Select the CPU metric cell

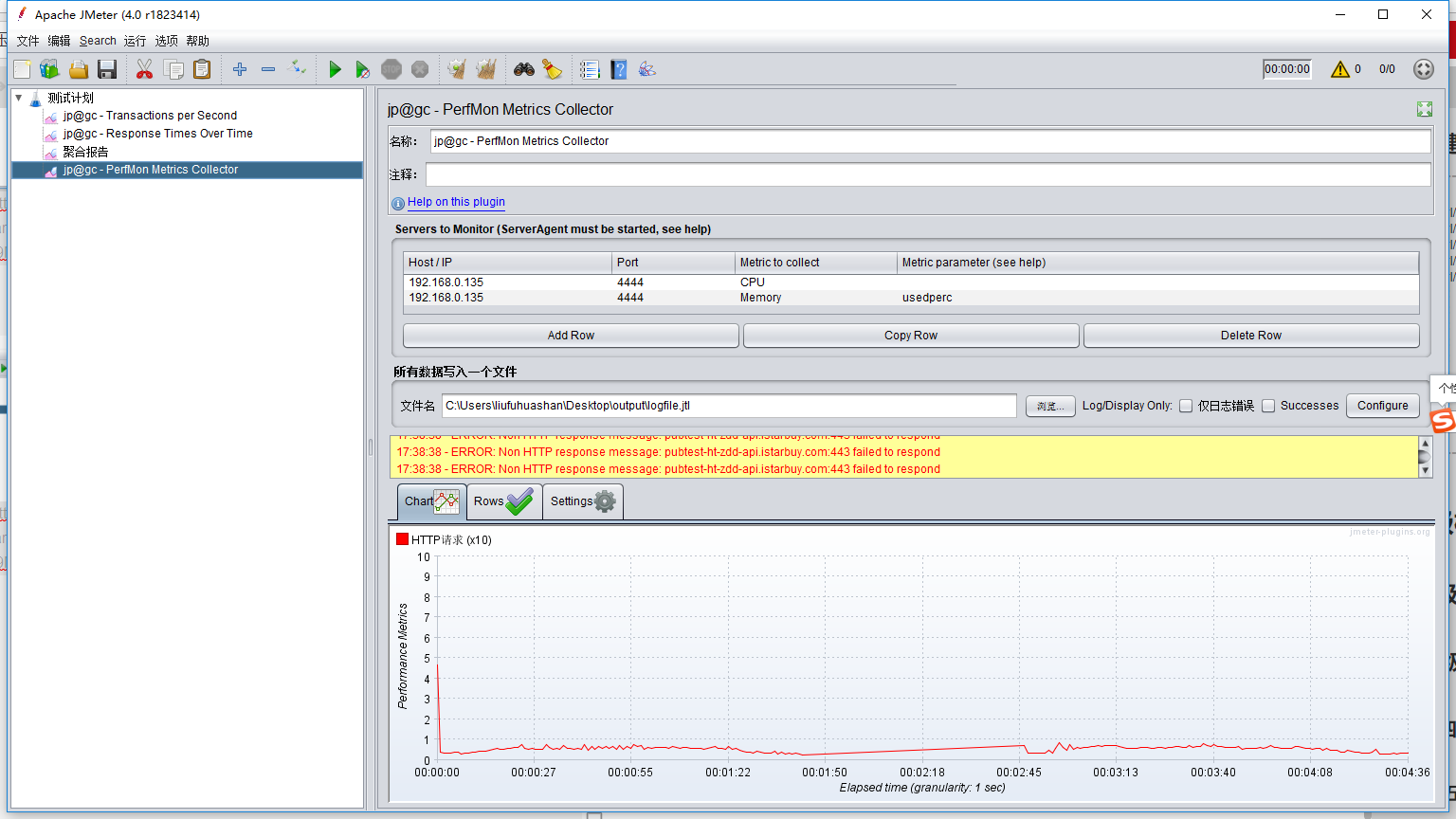(x=816, y=282)
